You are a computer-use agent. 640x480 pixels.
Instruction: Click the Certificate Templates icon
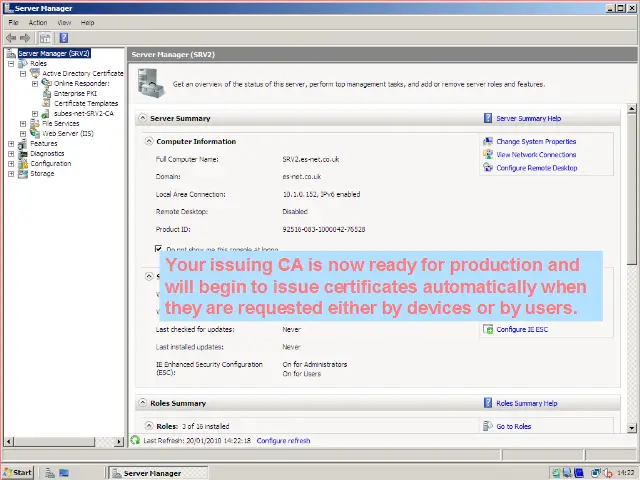[x=47, y=103]
